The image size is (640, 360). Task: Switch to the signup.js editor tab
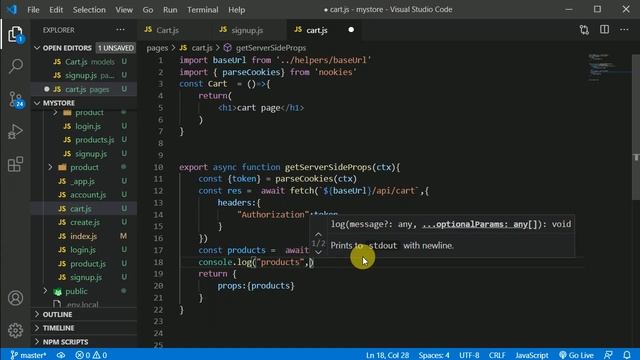tap(249, 30)
